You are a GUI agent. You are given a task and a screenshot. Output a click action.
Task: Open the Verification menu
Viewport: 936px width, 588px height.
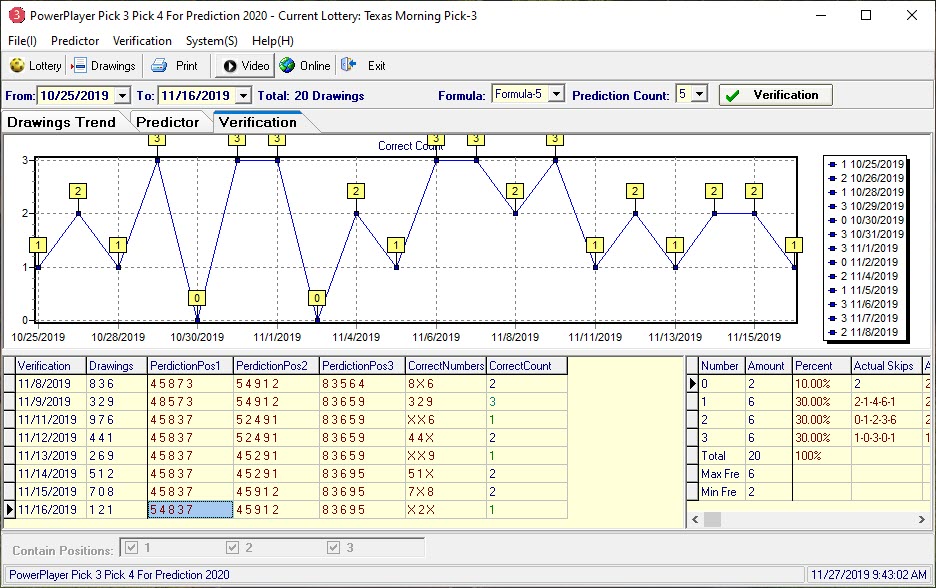tap(142, 41)
